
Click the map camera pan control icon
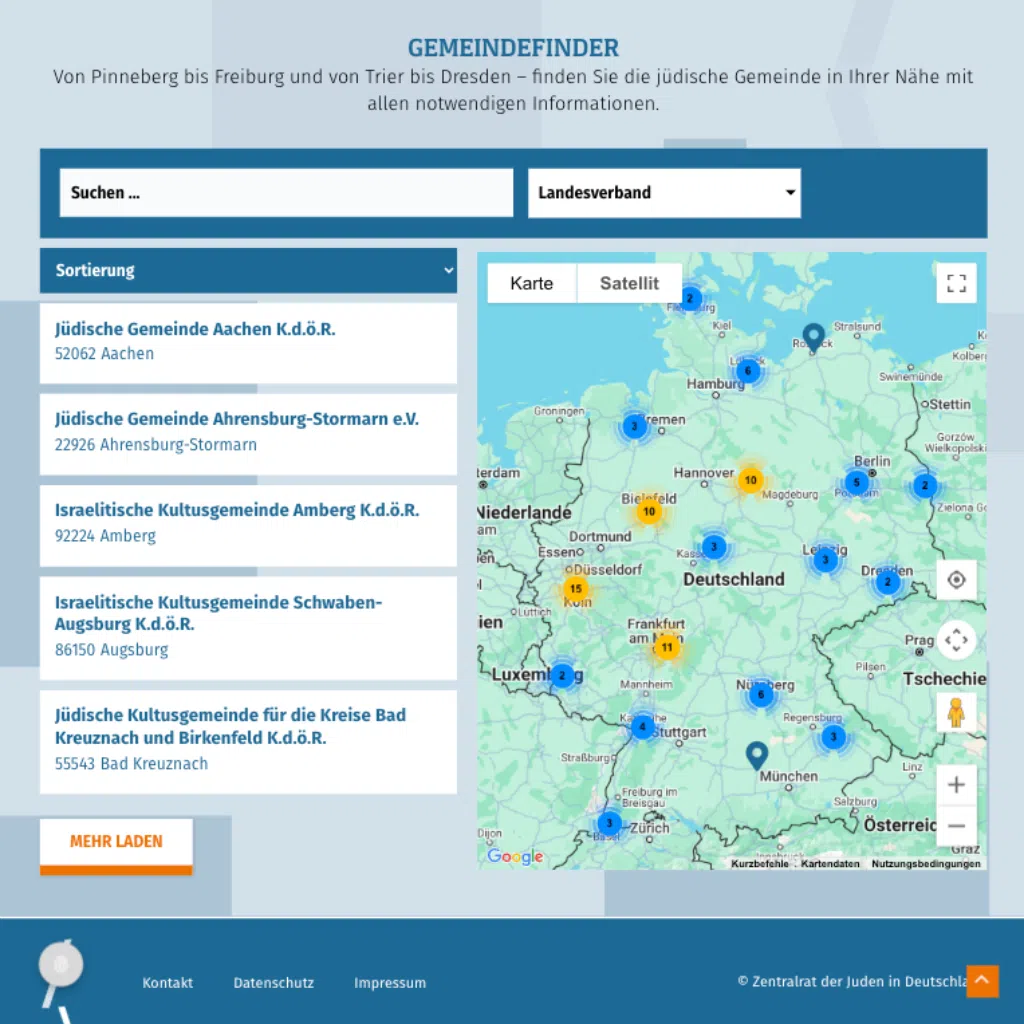(x=956, y=640)
